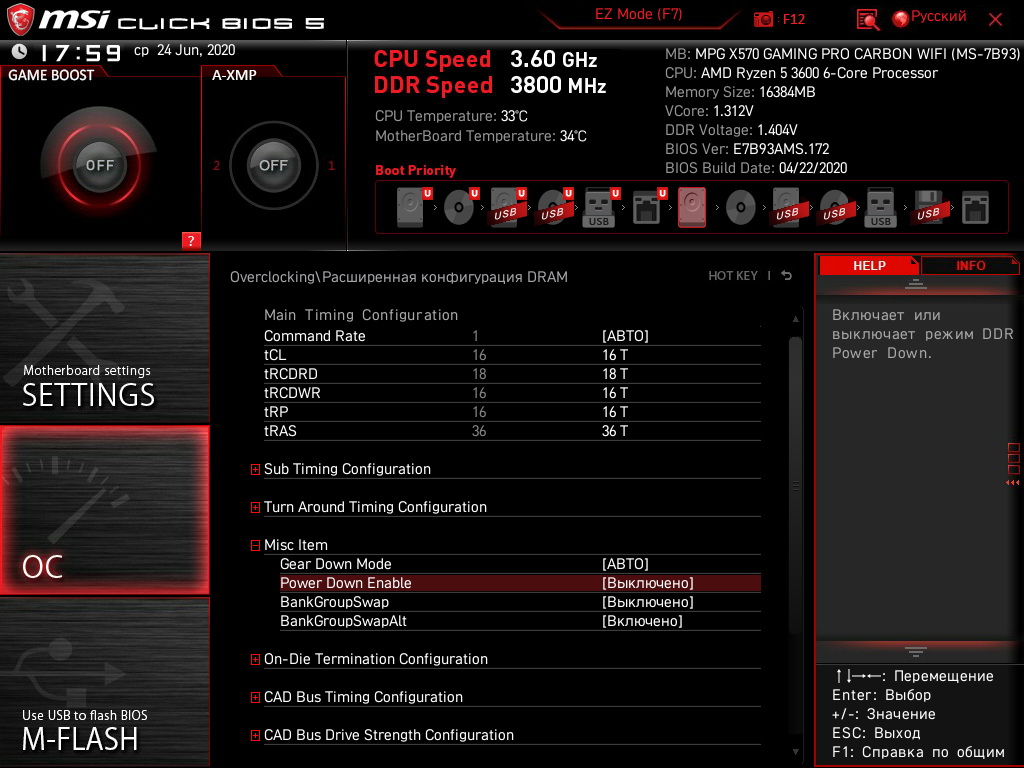This screenshot has height=768, width=1024.
Task: Edit the tCL 16 T value
Action: pos(615,355)
